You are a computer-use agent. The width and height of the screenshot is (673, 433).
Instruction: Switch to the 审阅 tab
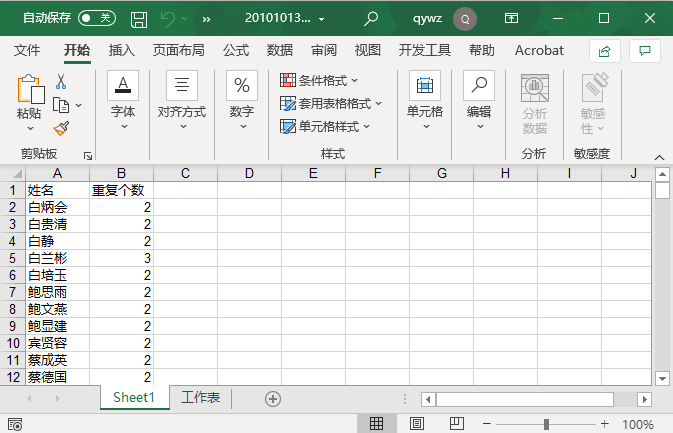pyautogui.click(x=324, y=51)
